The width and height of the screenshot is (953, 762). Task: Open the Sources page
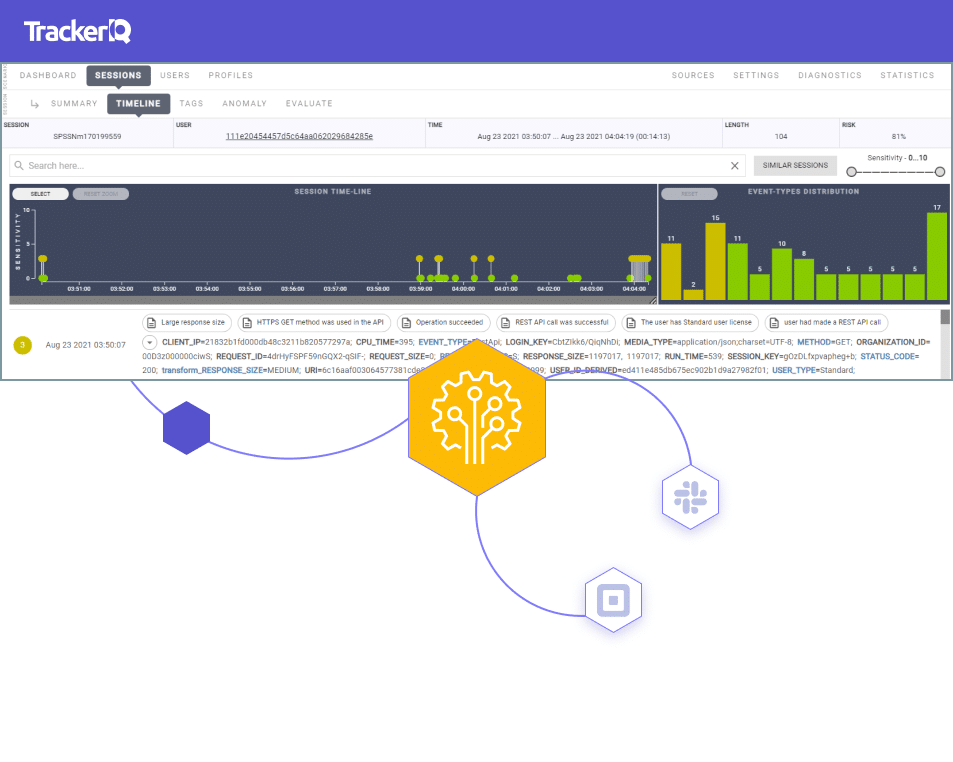[693, 75]
